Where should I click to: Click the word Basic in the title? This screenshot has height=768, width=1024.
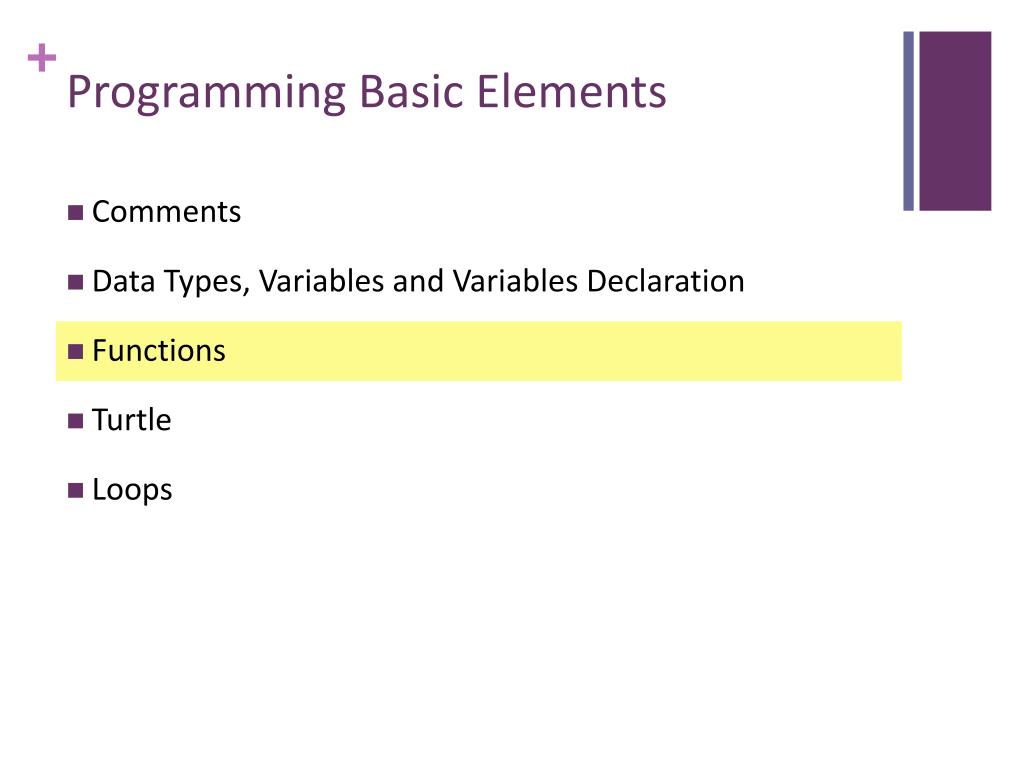(x=411, y=90)
